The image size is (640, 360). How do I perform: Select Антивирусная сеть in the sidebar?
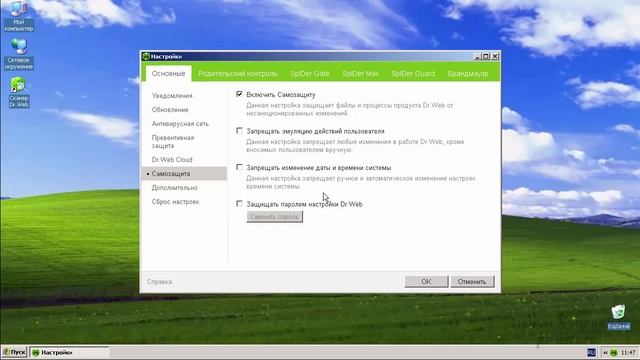point(180,124)
